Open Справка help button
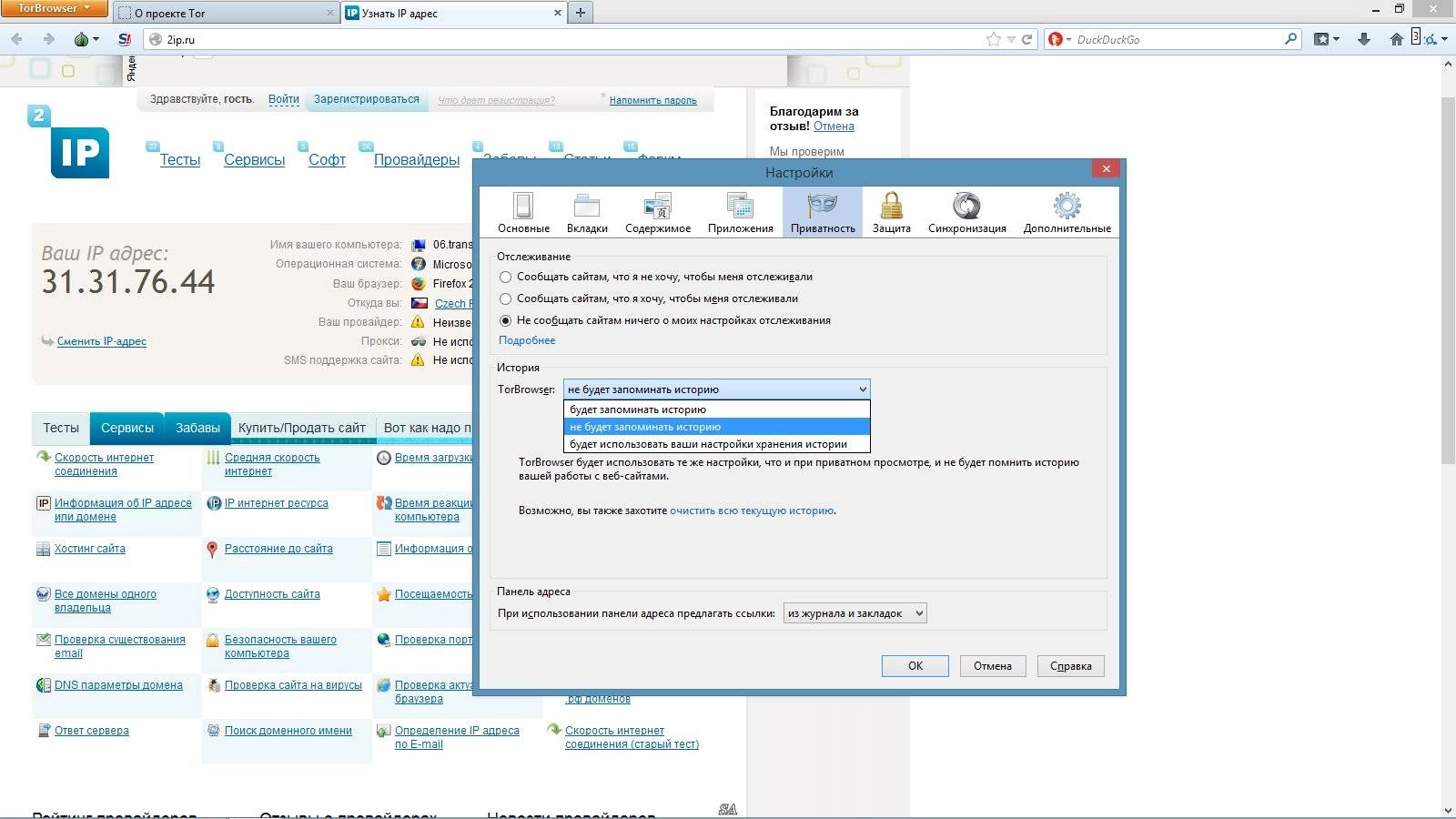 tap(1070, 666)
